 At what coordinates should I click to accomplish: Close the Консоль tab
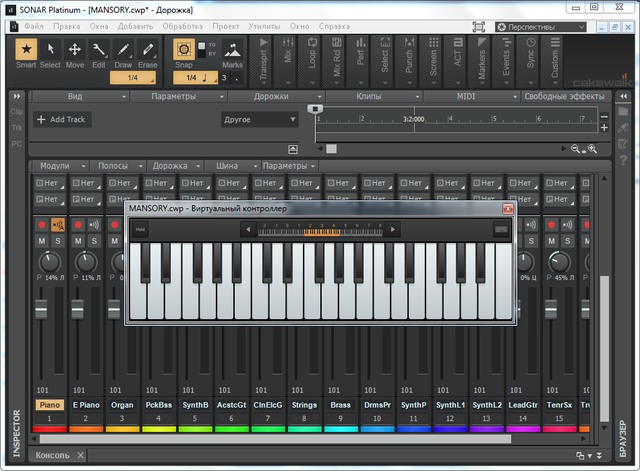79,455
